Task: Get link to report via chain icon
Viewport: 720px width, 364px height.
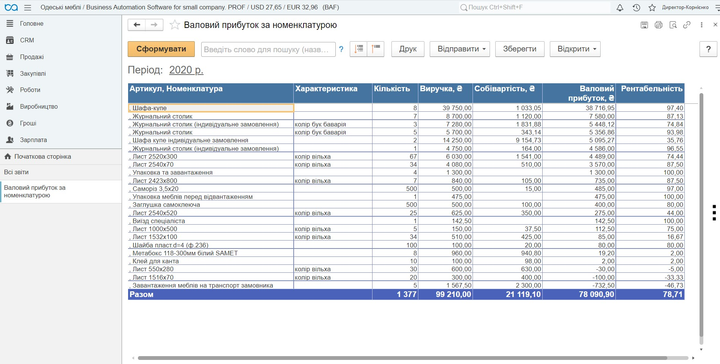Action: point(687,25)
